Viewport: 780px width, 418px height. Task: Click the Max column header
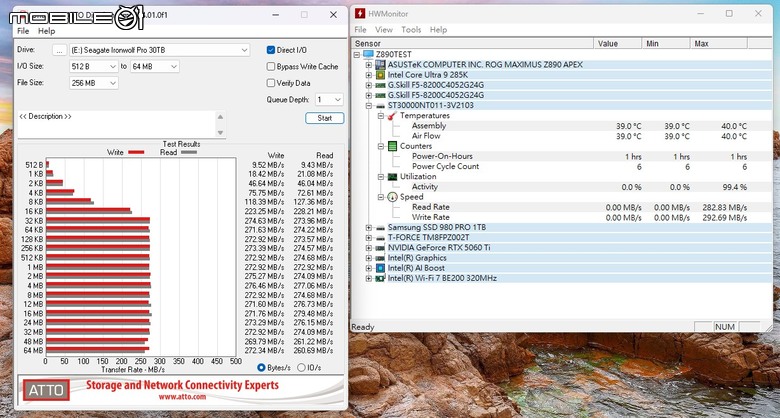click(x=719, y=44)
